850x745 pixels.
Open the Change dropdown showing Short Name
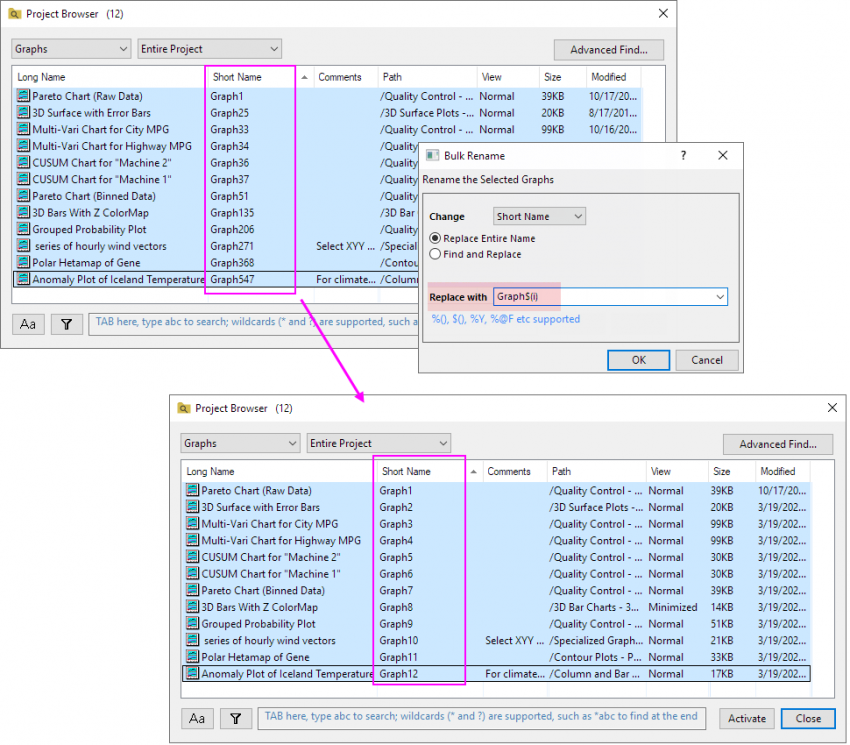pyautogui.click(x=540, y=216)
